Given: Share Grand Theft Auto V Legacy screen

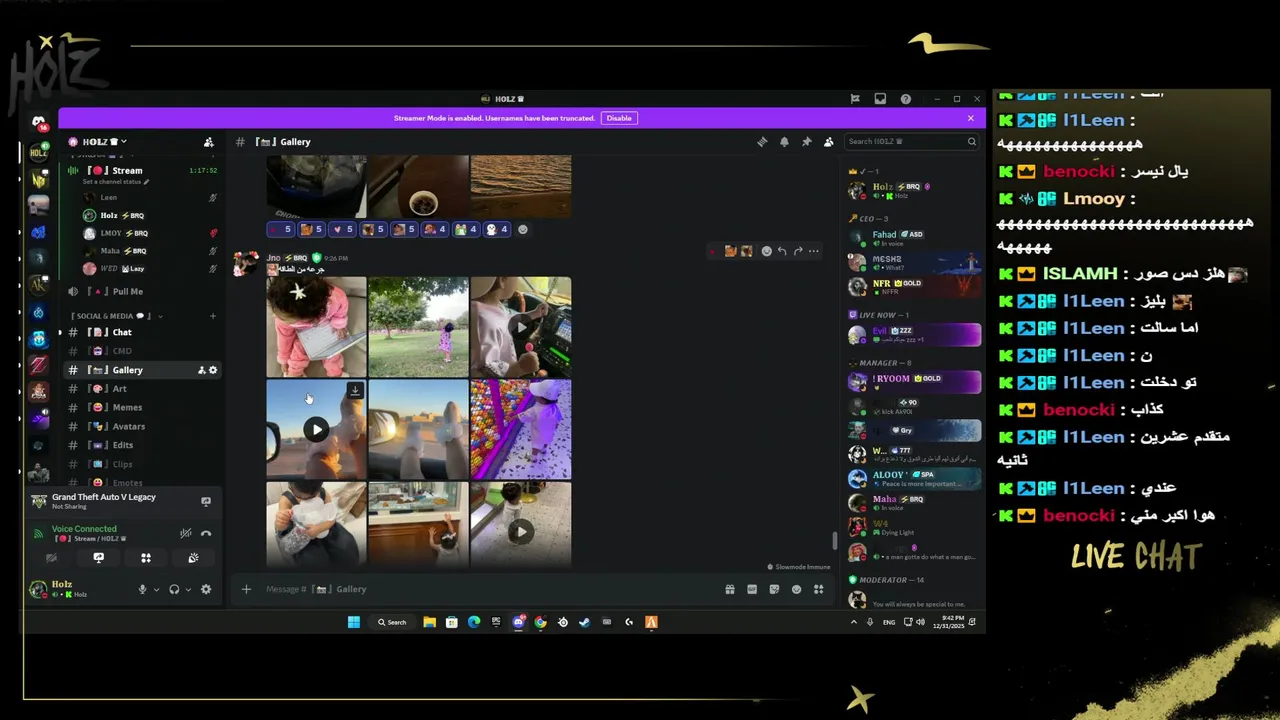Looking at the screenshot, I should click(206, 501).
